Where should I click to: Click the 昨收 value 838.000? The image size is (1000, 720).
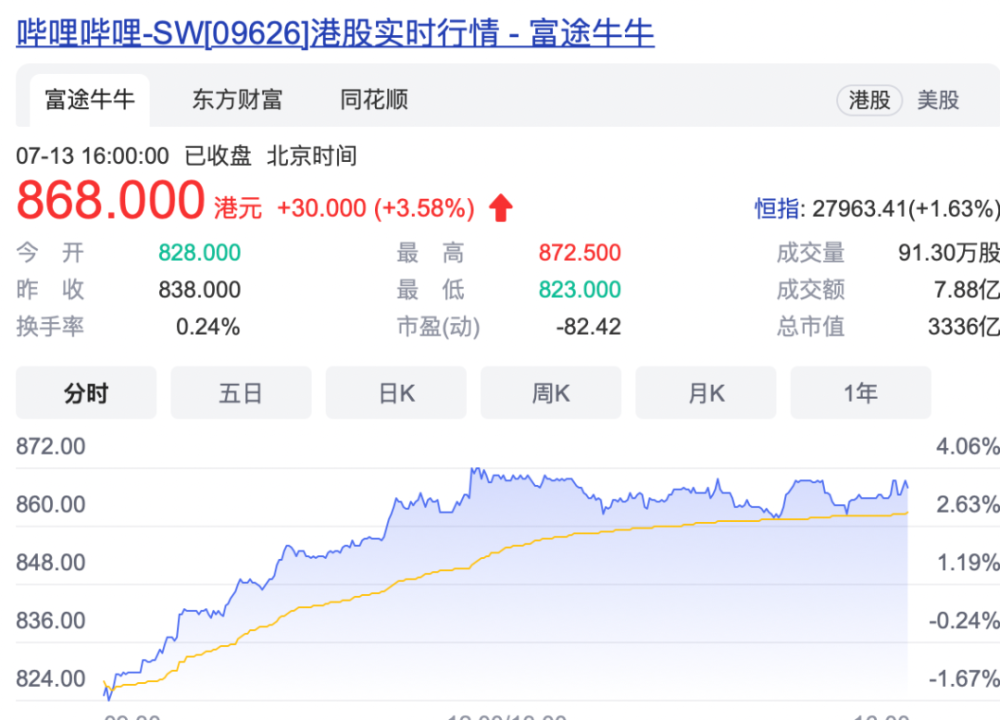(200, 290)
